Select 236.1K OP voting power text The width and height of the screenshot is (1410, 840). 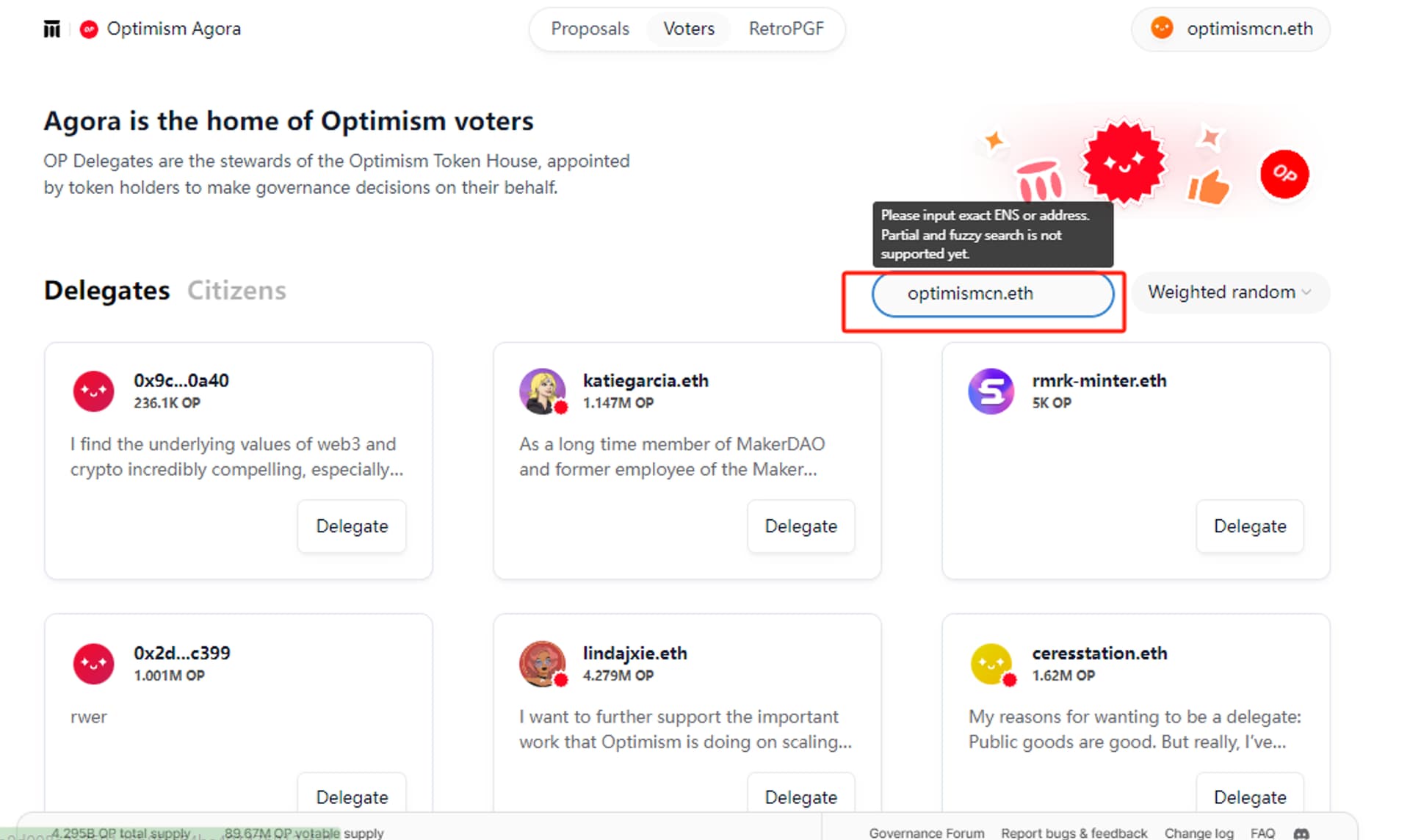pos(167,403)
